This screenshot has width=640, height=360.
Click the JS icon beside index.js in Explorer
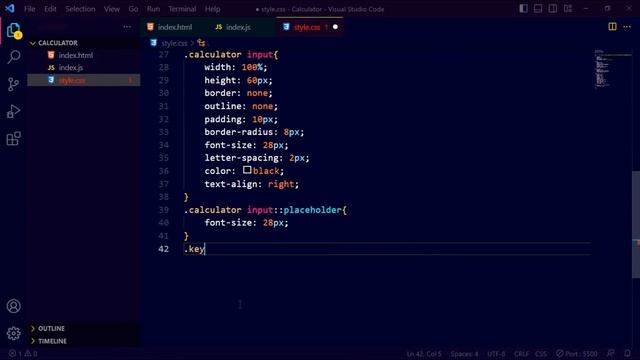pyautogui.click(x=51, y=67)
